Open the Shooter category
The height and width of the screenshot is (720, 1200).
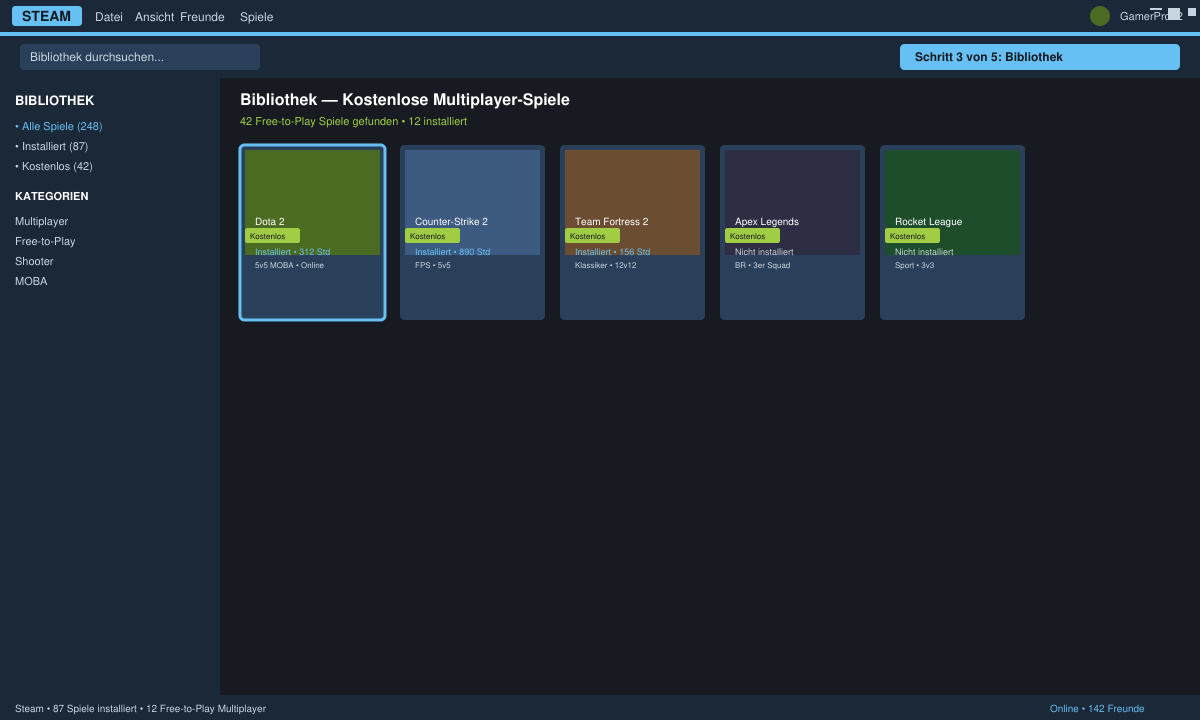click(x=34, y=261)
